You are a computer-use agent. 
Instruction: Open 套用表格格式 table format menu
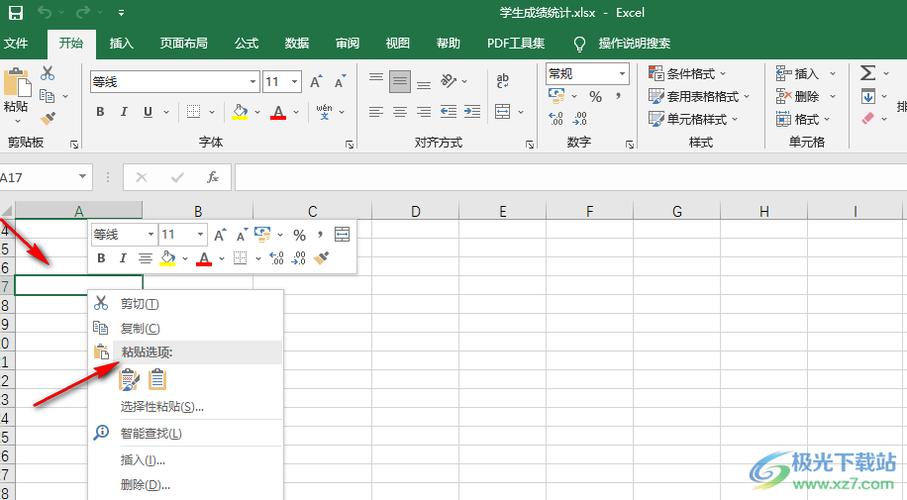click(699, 96)
